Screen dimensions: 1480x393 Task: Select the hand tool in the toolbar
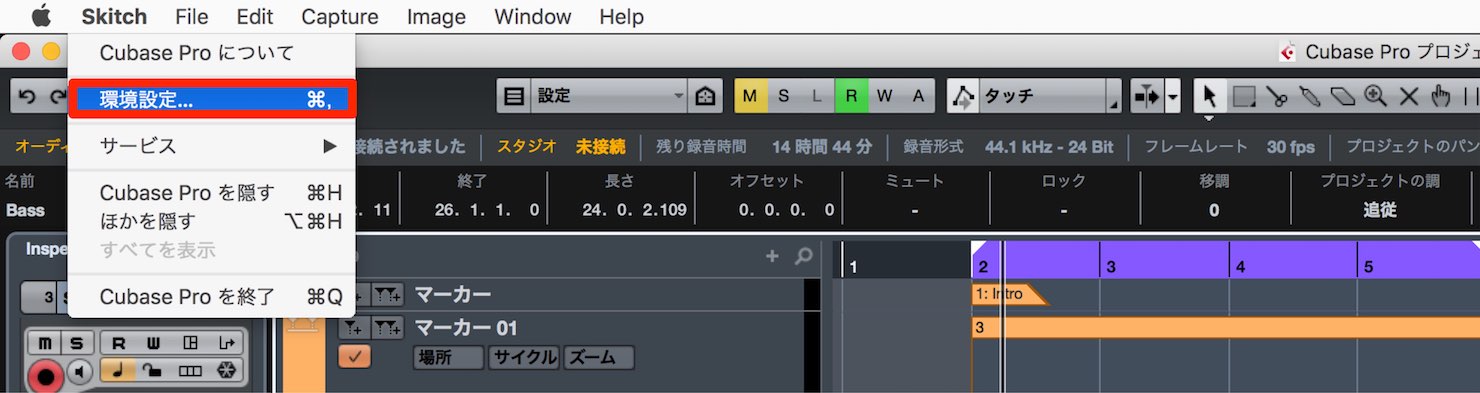[1441, 96]
